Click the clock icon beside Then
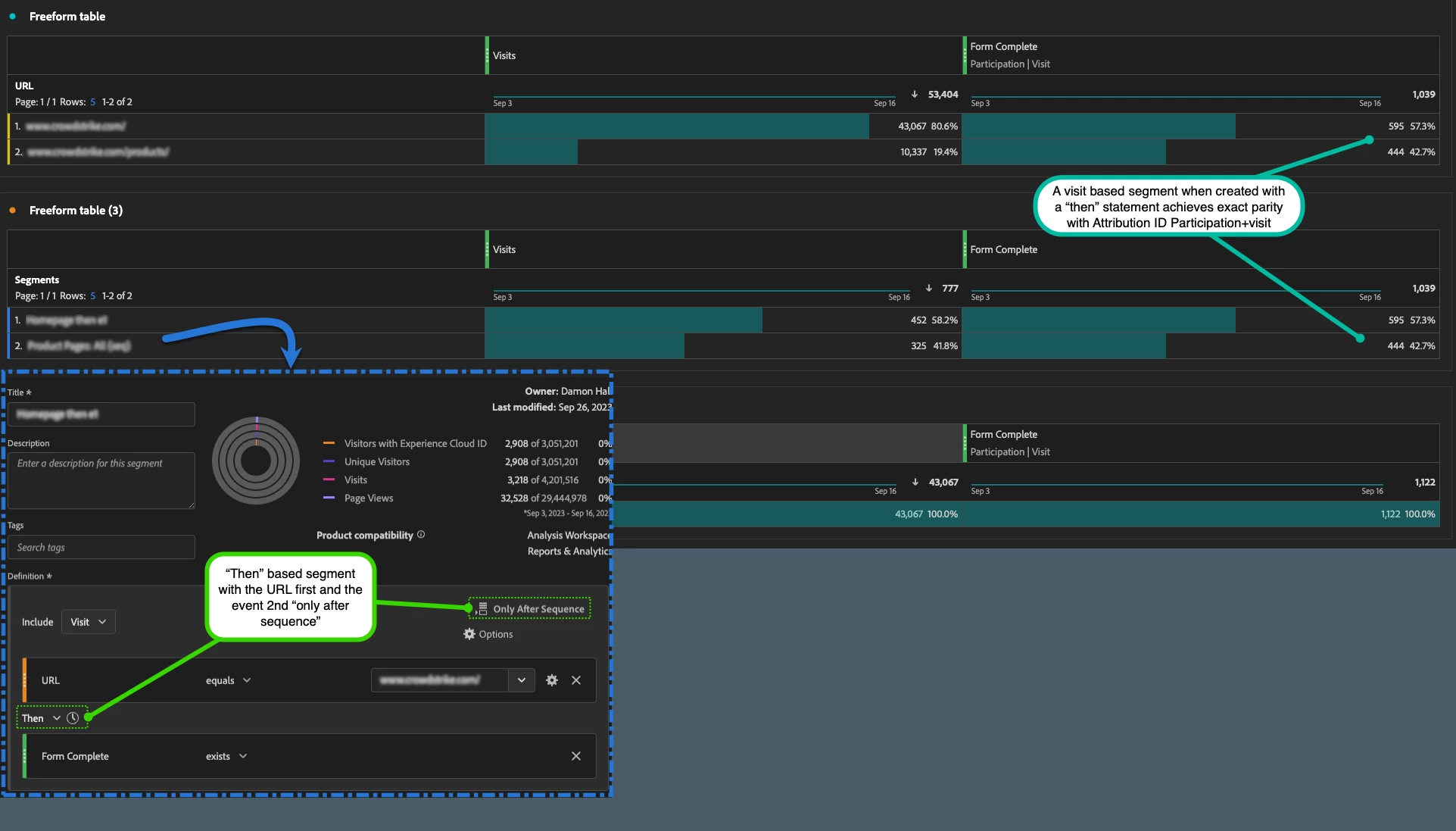The image size is (1456, 831). click(73, 718)
